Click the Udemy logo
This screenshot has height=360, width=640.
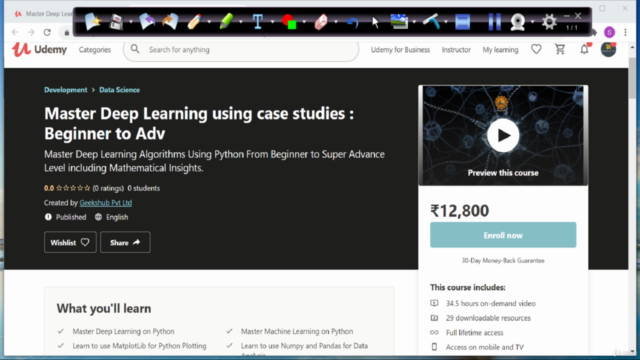point(39,49)
